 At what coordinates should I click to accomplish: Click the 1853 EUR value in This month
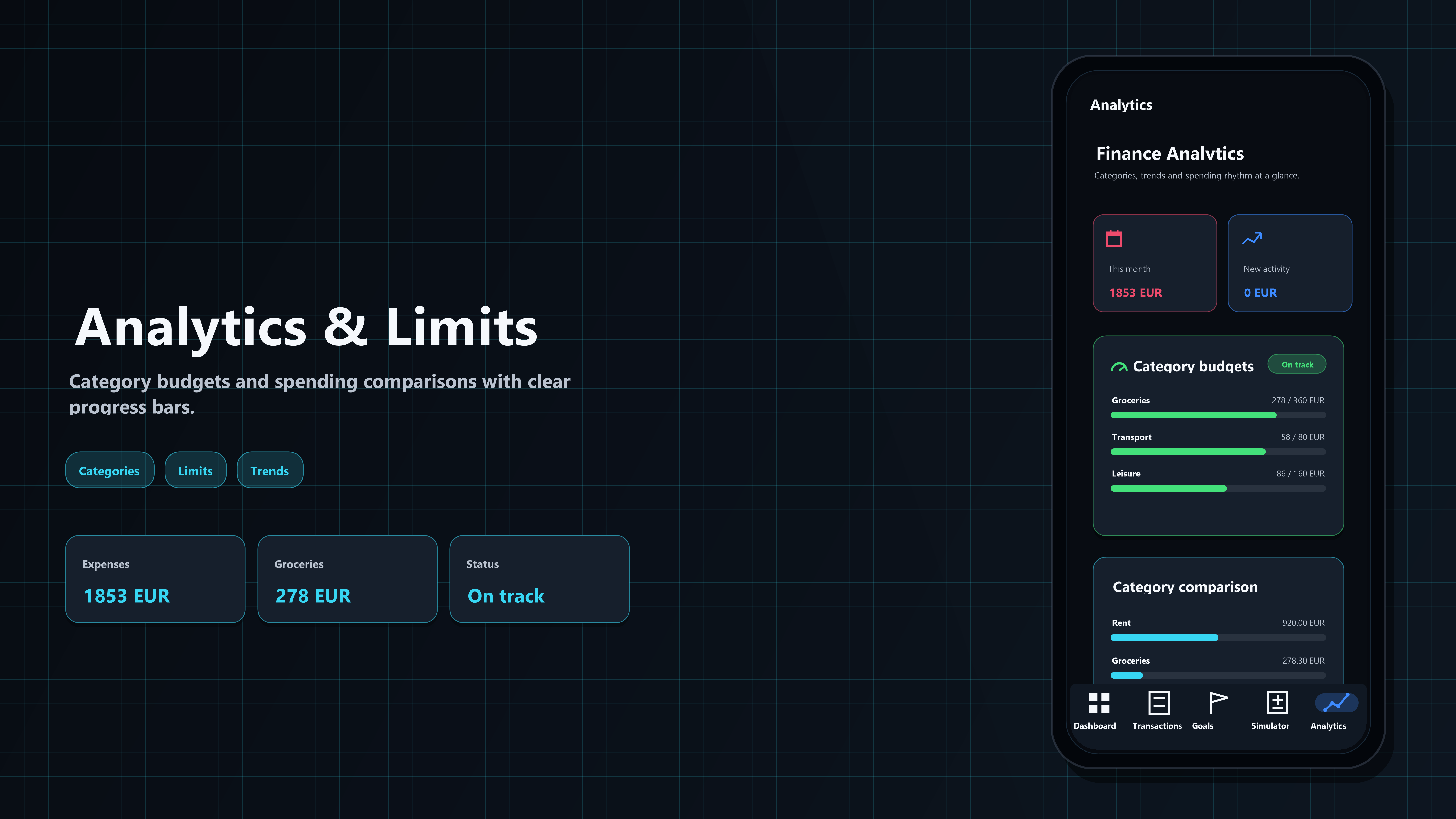pos(1135,293)
